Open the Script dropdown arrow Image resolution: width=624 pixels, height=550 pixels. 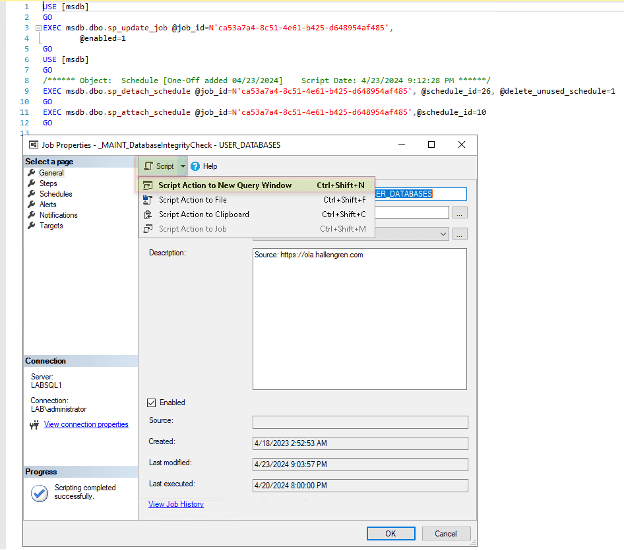tap(182, 166)
